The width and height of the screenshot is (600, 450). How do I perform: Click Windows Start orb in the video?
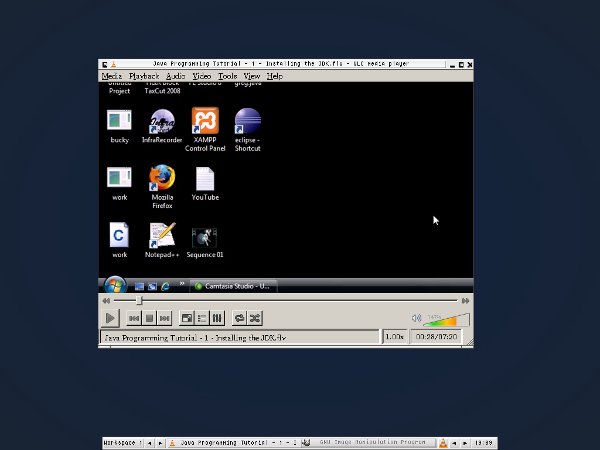(115, 285)
